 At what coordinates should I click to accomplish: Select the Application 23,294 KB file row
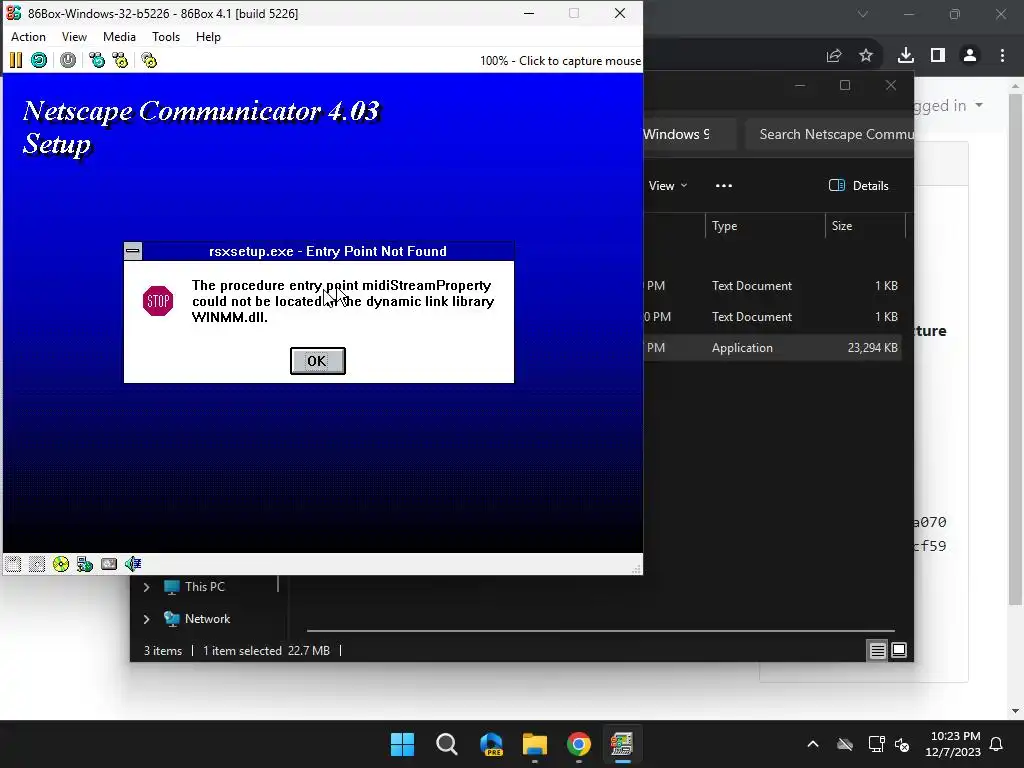pos(773,348)
